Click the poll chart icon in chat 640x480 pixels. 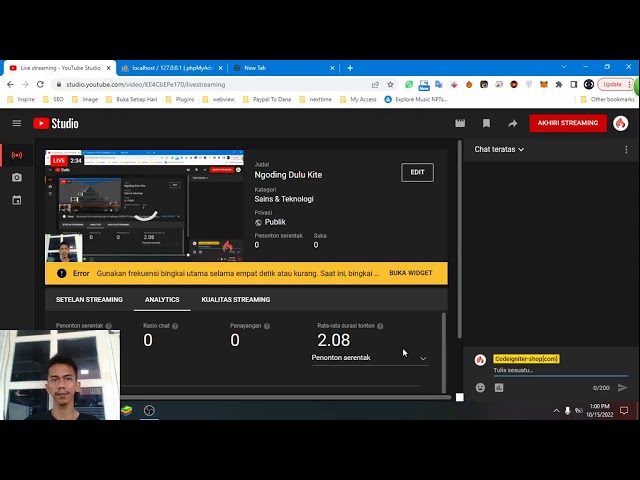499,387
